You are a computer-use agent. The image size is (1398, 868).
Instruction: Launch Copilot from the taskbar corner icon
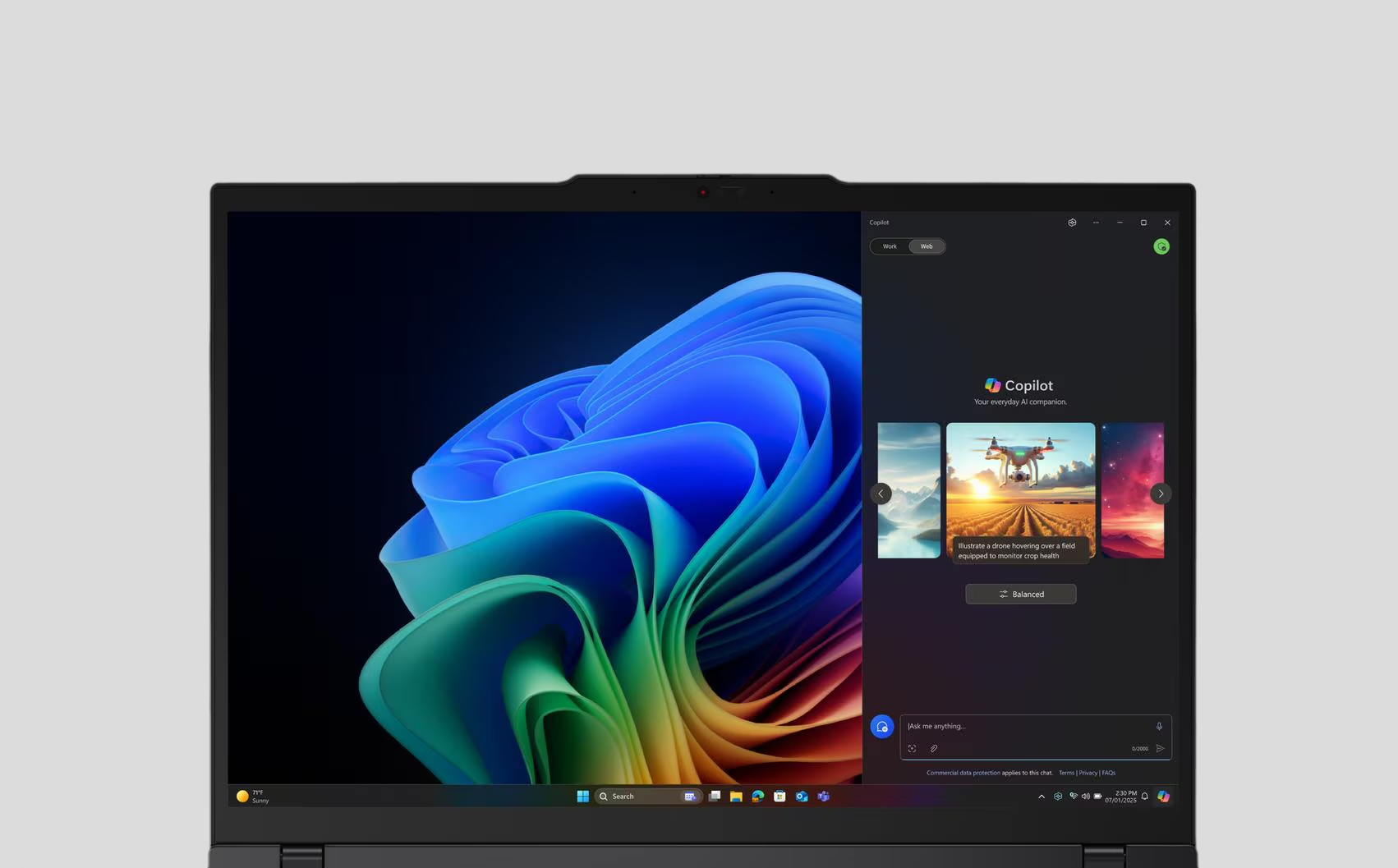(x=1163, y=796)
